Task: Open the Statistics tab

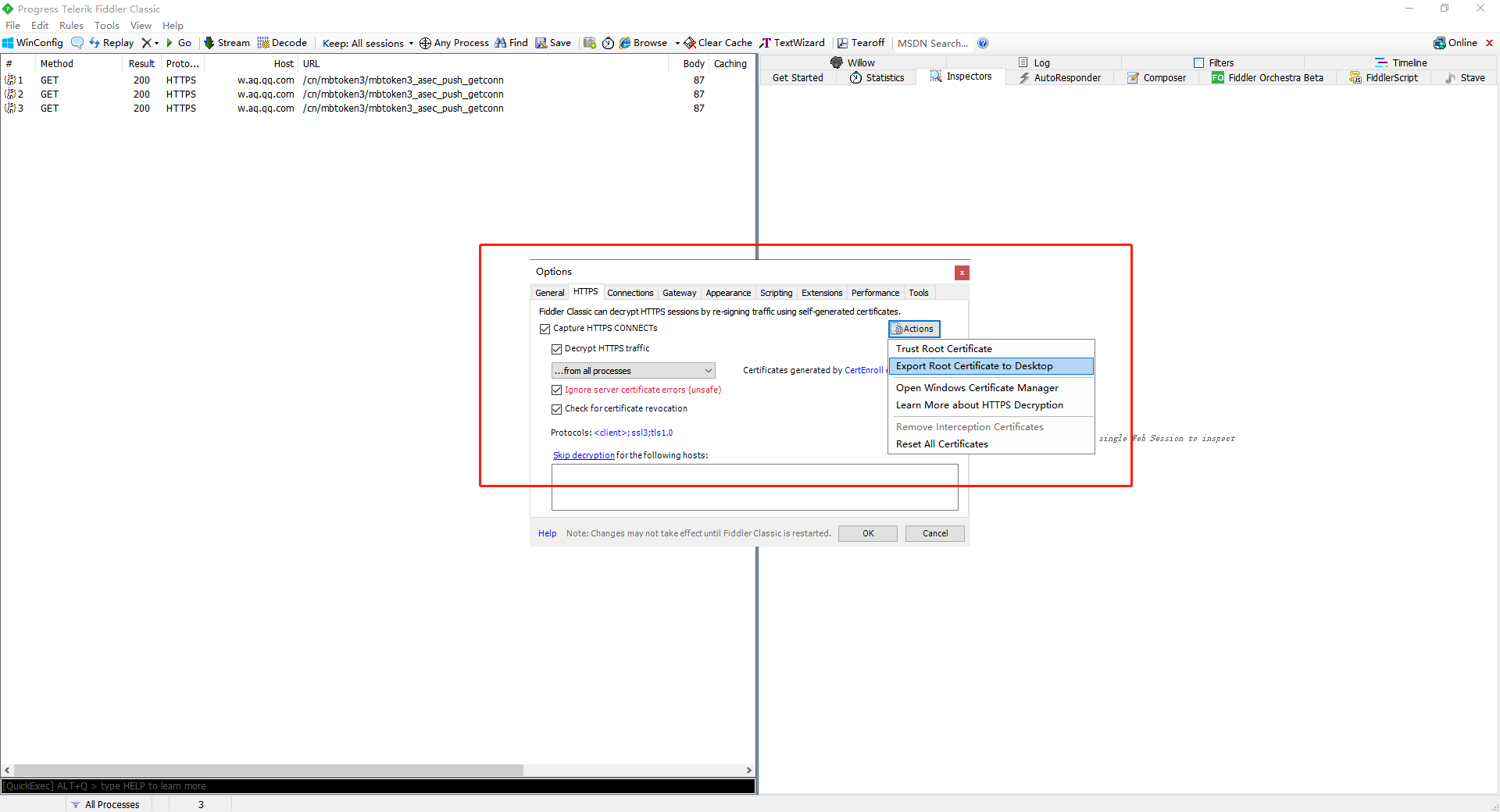Action: point(877,77)
